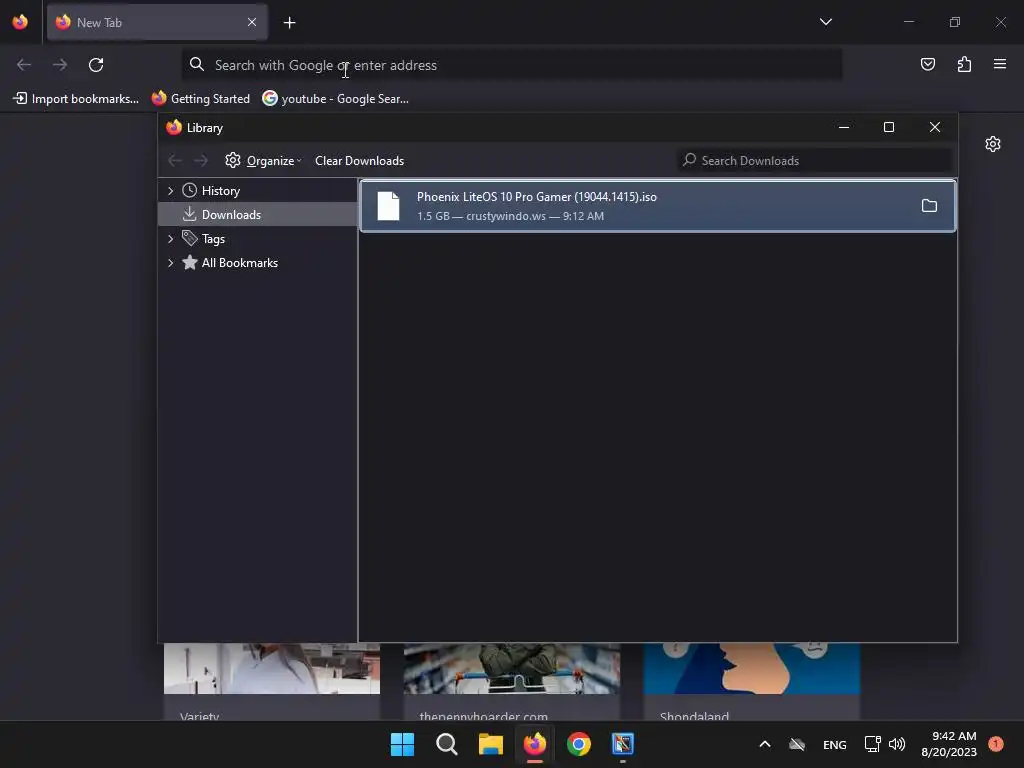This screenshot has height=768, width=1024.
Task: Open Save to Pocket button
Action: click(927, 64)
